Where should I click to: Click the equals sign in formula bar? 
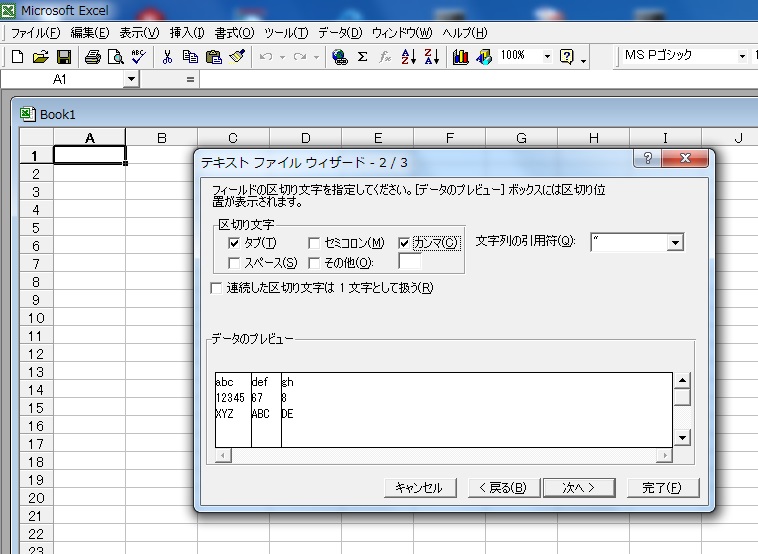(190, 80)
